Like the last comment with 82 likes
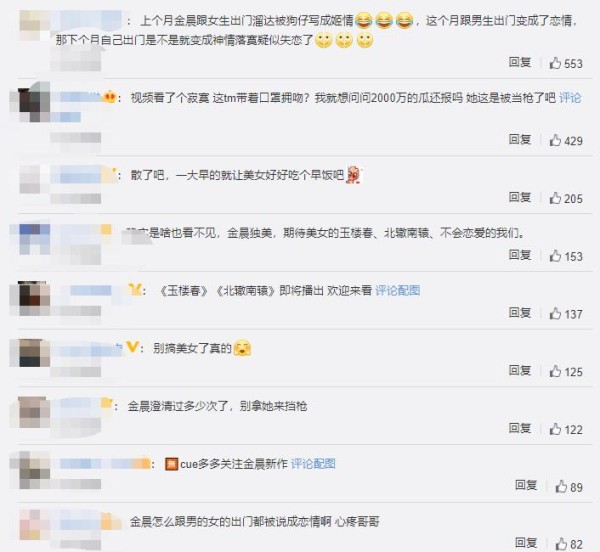This screenshot has height=552, width=600. (x=561, y=544)
